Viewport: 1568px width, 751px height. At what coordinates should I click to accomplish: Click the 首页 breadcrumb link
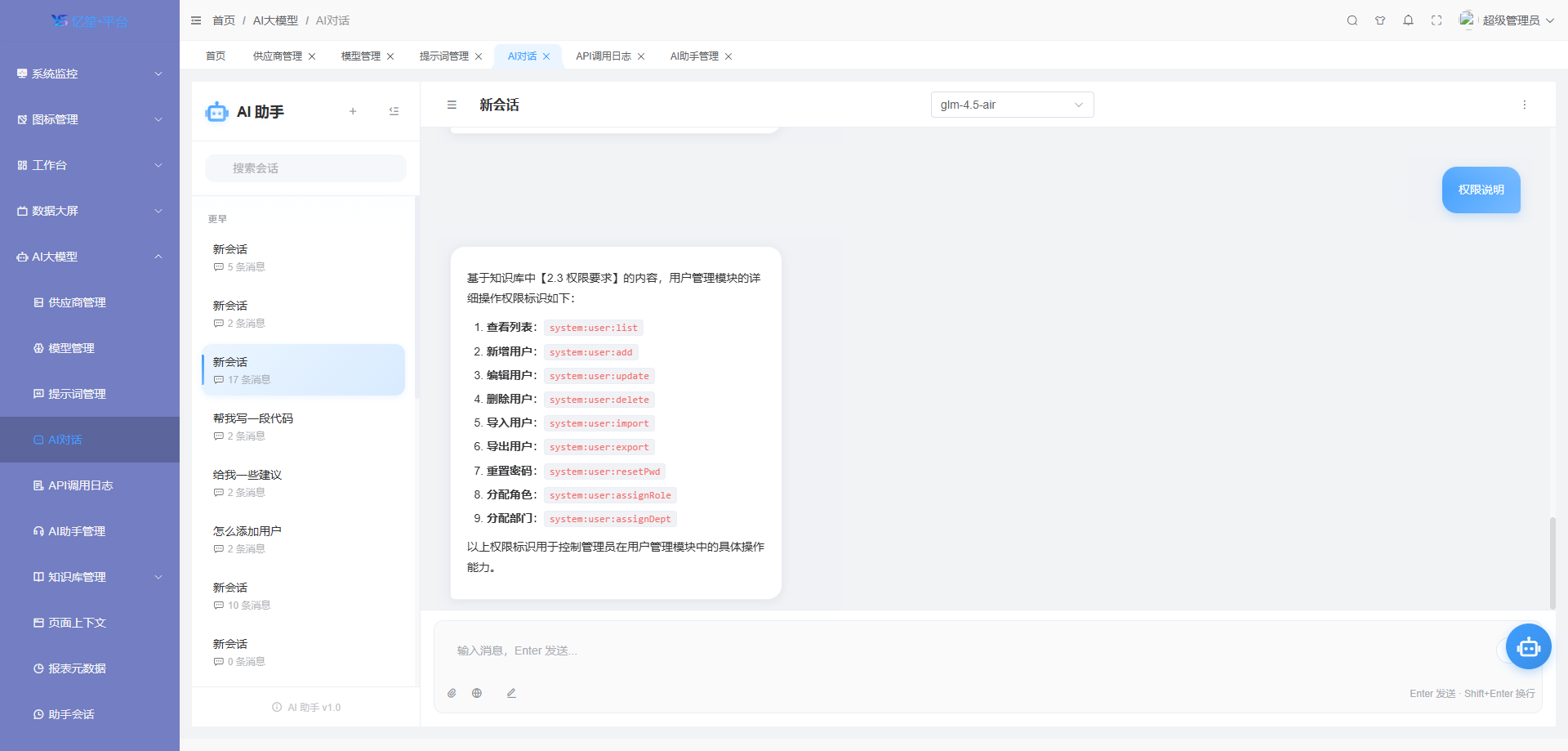click(x=224, y=20)
